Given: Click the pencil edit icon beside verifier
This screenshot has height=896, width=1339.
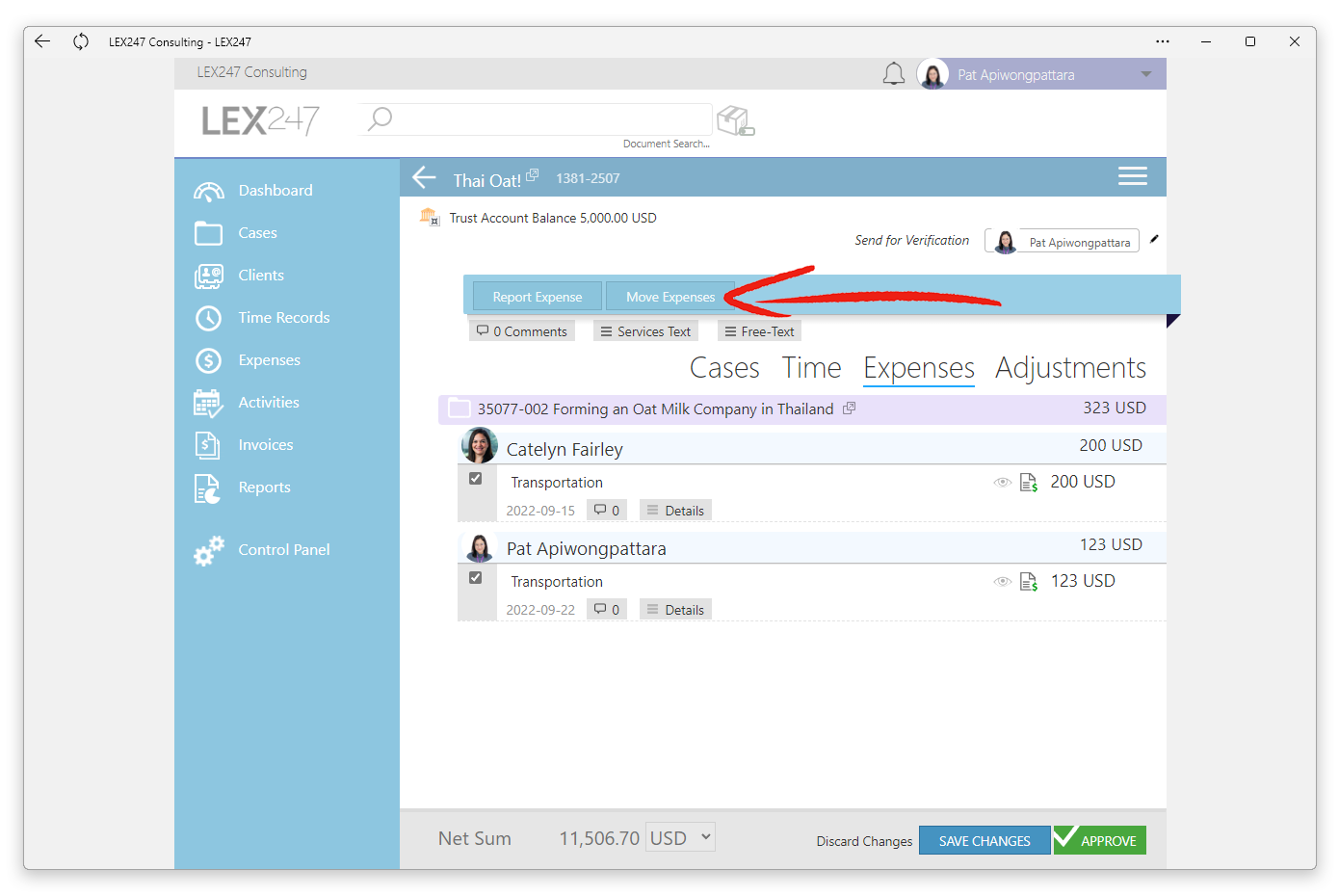Looking at the screenshot, I should 1154,239.
